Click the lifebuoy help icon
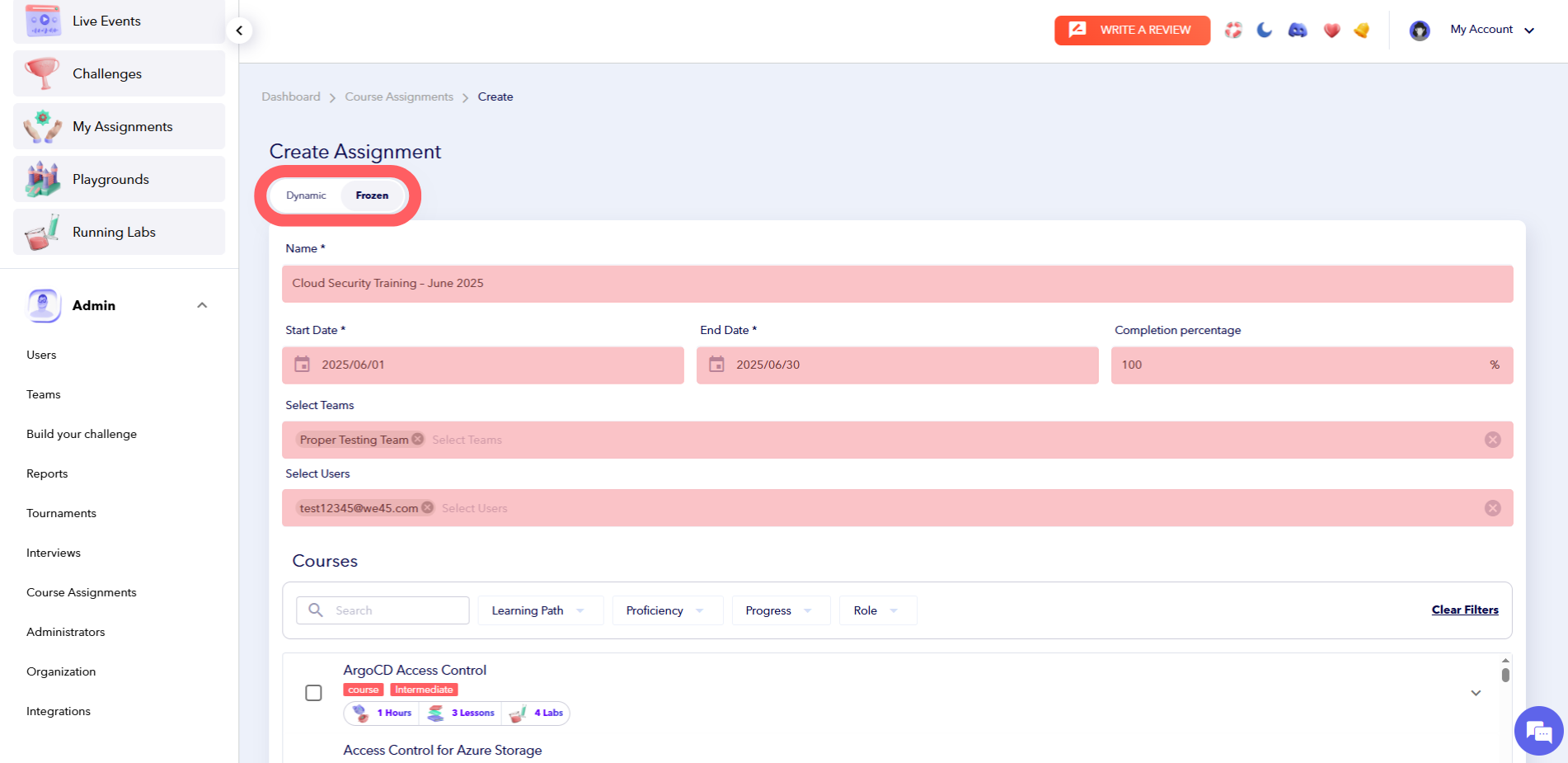Screen dimensions: 1568x763 click(x=1232, y=31)
